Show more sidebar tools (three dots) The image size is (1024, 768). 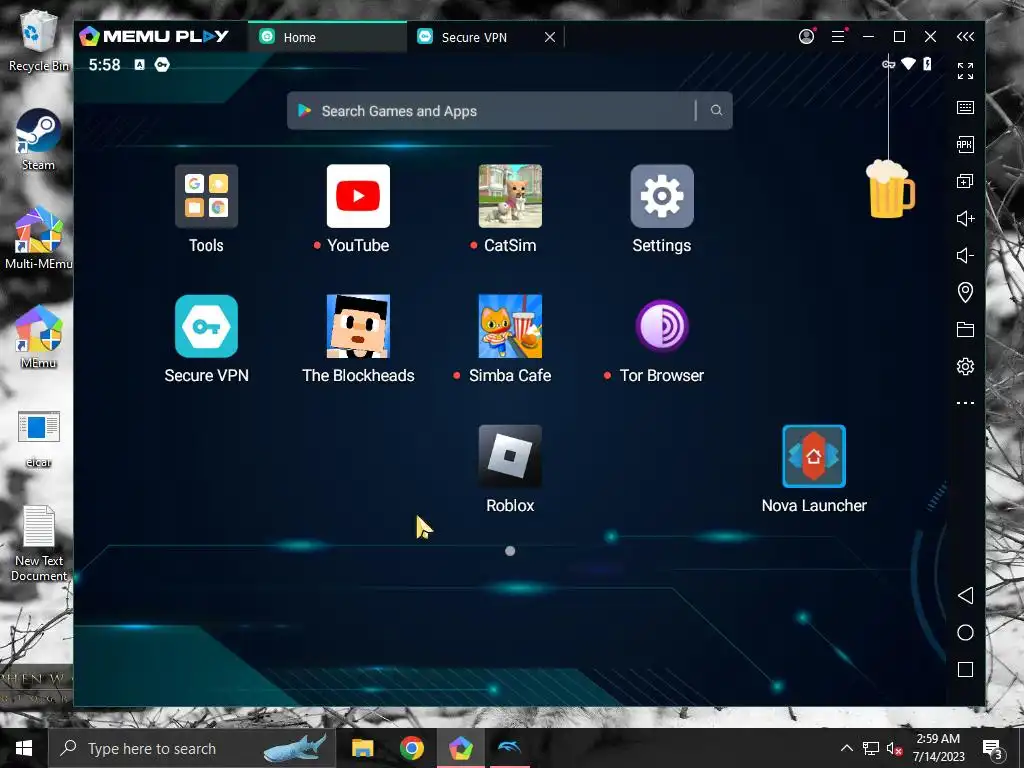[x=965, y=403]
